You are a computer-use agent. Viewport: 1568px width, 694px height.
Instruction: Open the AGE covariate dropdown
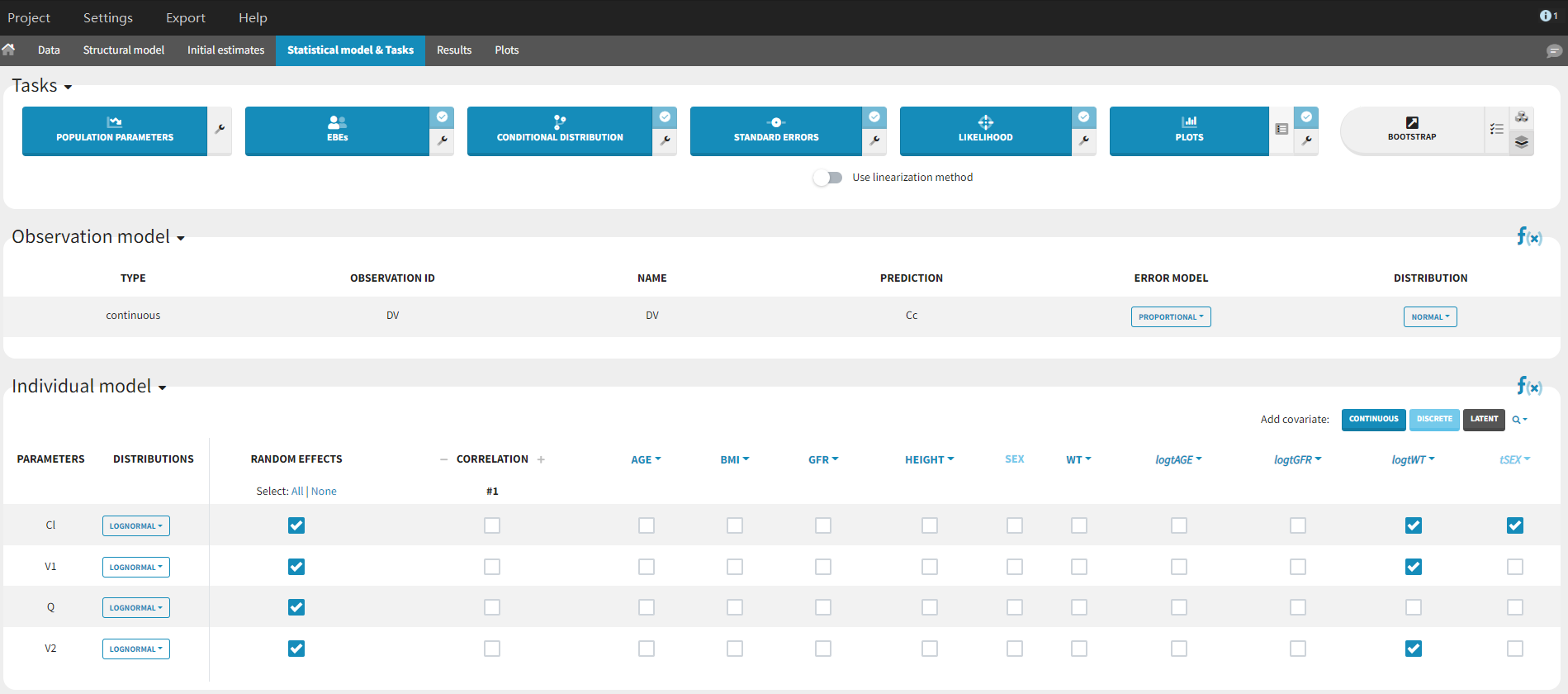pyautogui.click(x=646, y=460)
